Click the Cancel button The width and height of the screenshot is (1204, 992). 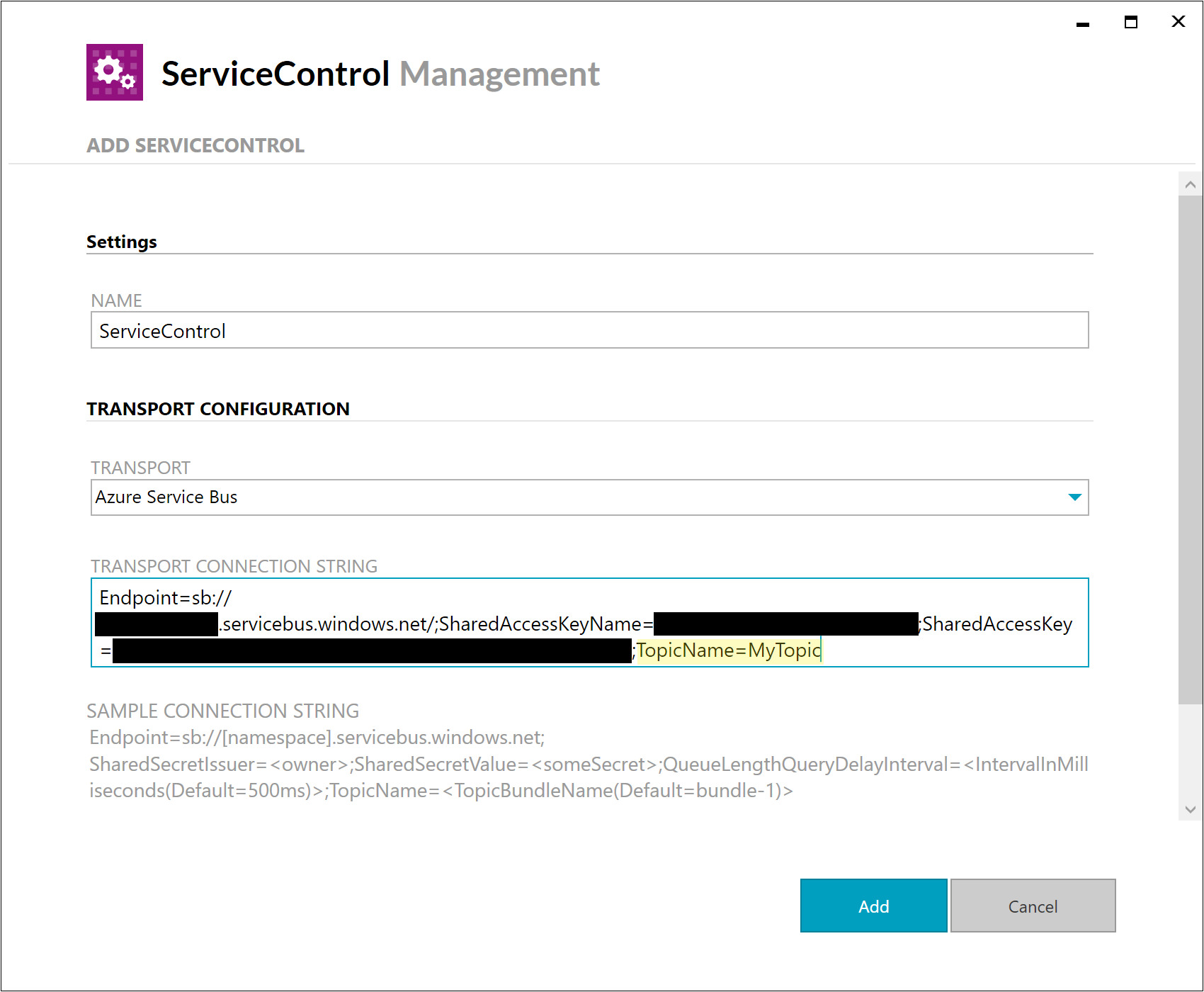coord(1033,906)
